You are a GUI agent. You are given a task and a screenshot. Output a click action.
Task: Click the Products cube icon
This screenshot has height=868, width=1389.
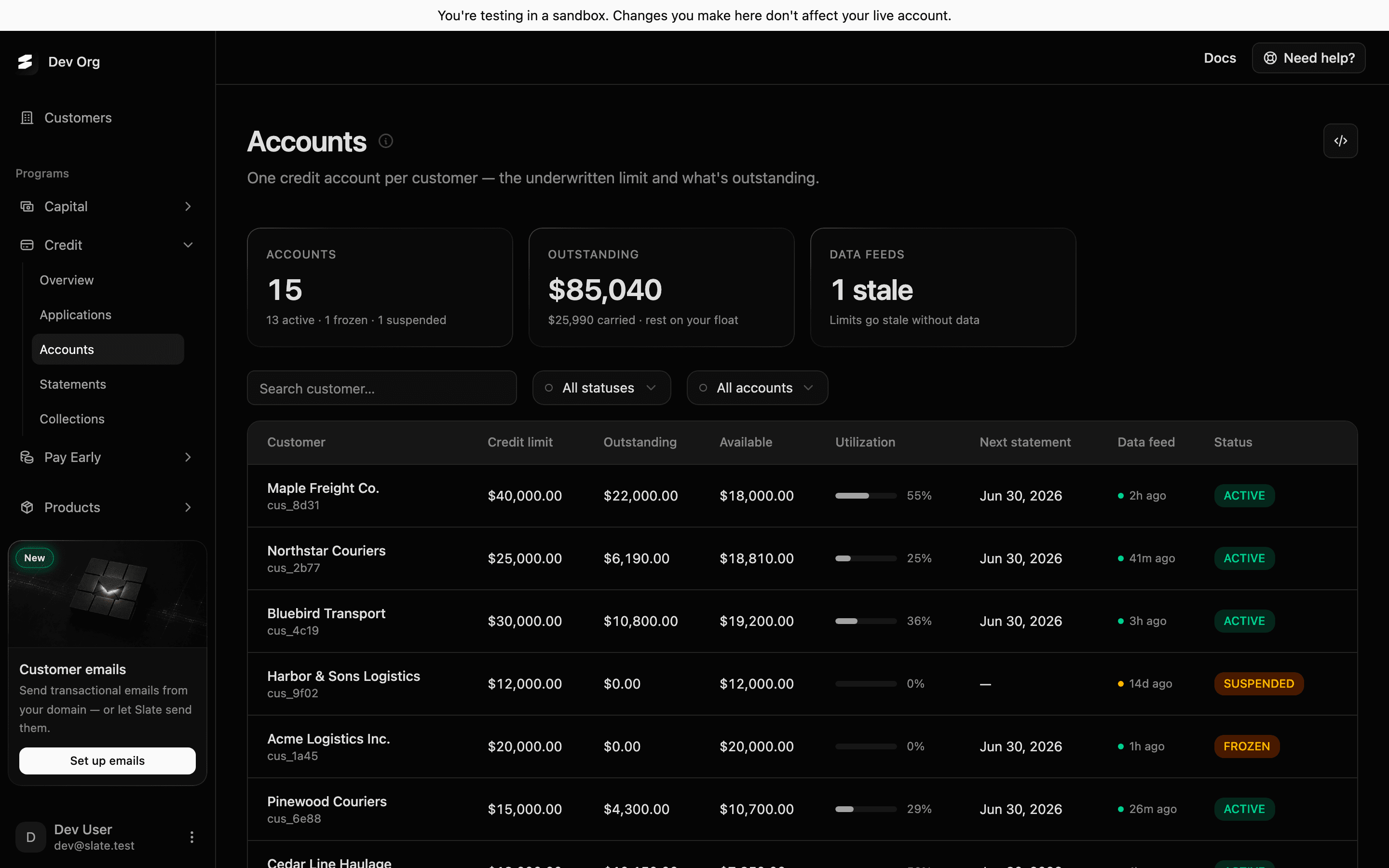pyautogui.click(x=27, y=507)
